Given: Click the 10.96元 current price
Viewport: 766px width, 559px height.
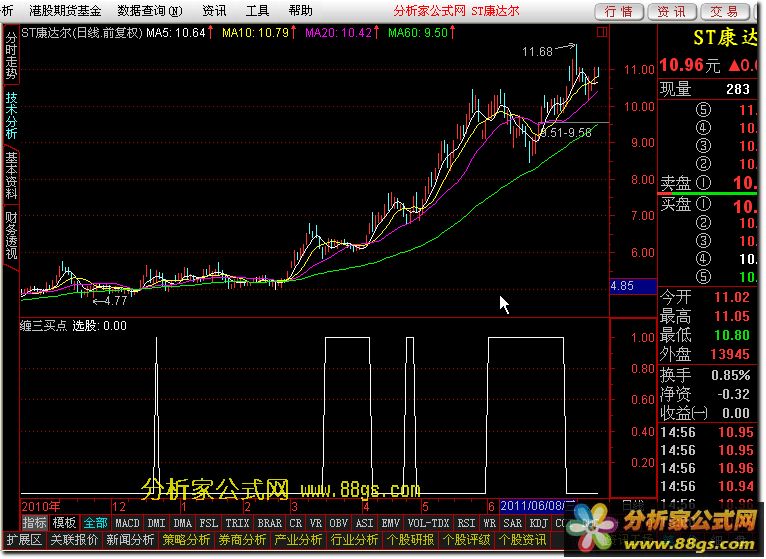Looking at the screenshot, I should pos(690,65).
